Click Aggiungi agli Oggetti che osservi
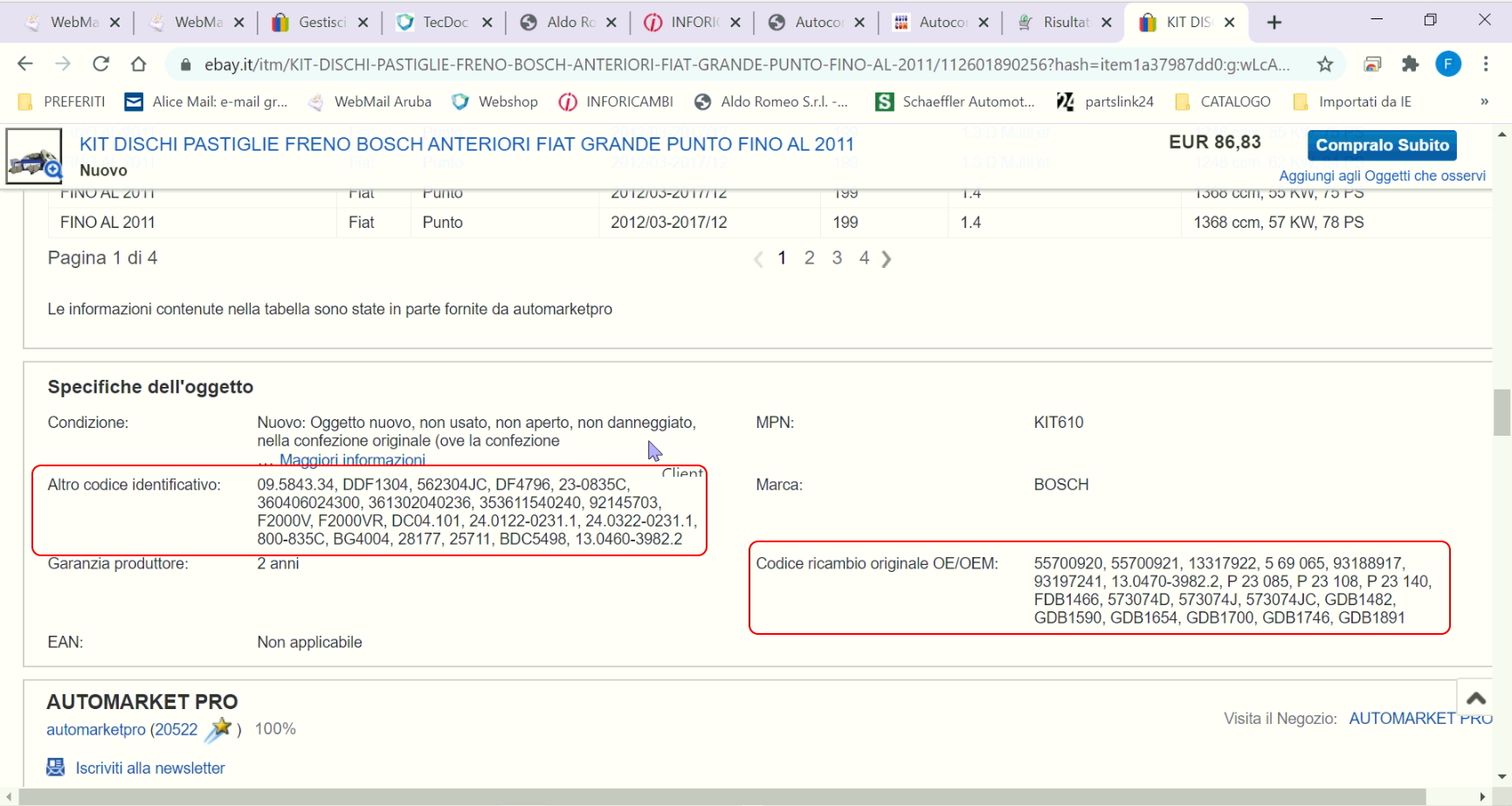Viewport: 1512px width, 806px height. (1382, 176)
